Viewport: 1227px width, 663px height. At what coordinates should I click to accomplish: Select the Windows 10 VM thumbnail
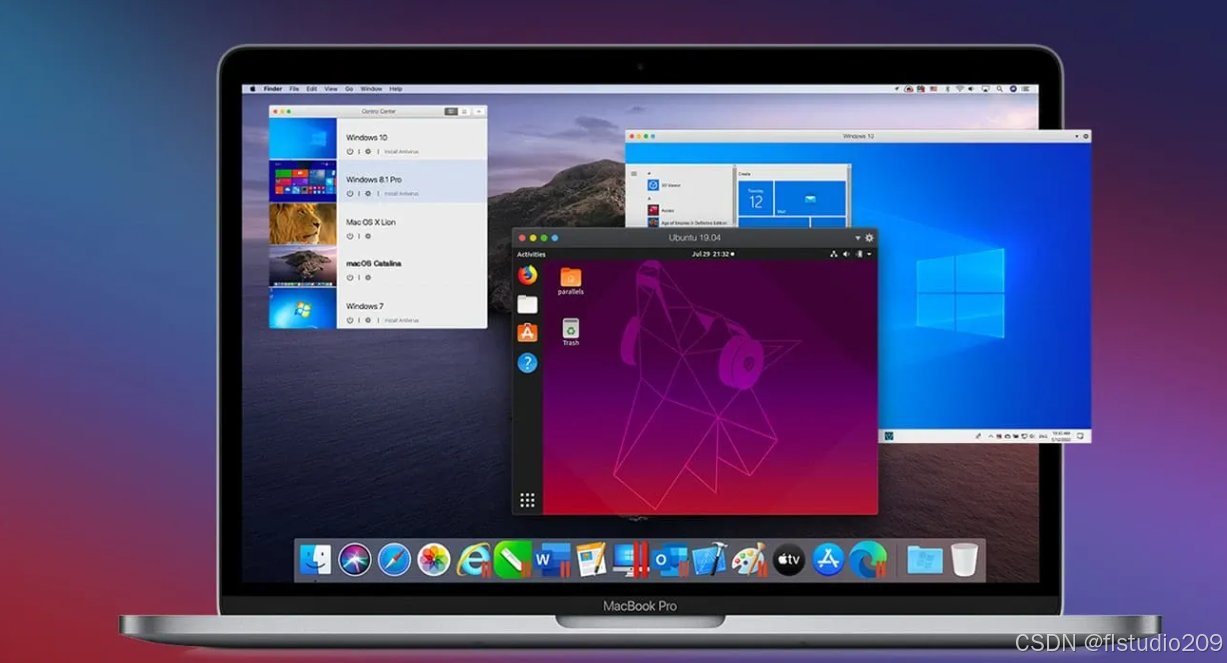tap(303, 139)
